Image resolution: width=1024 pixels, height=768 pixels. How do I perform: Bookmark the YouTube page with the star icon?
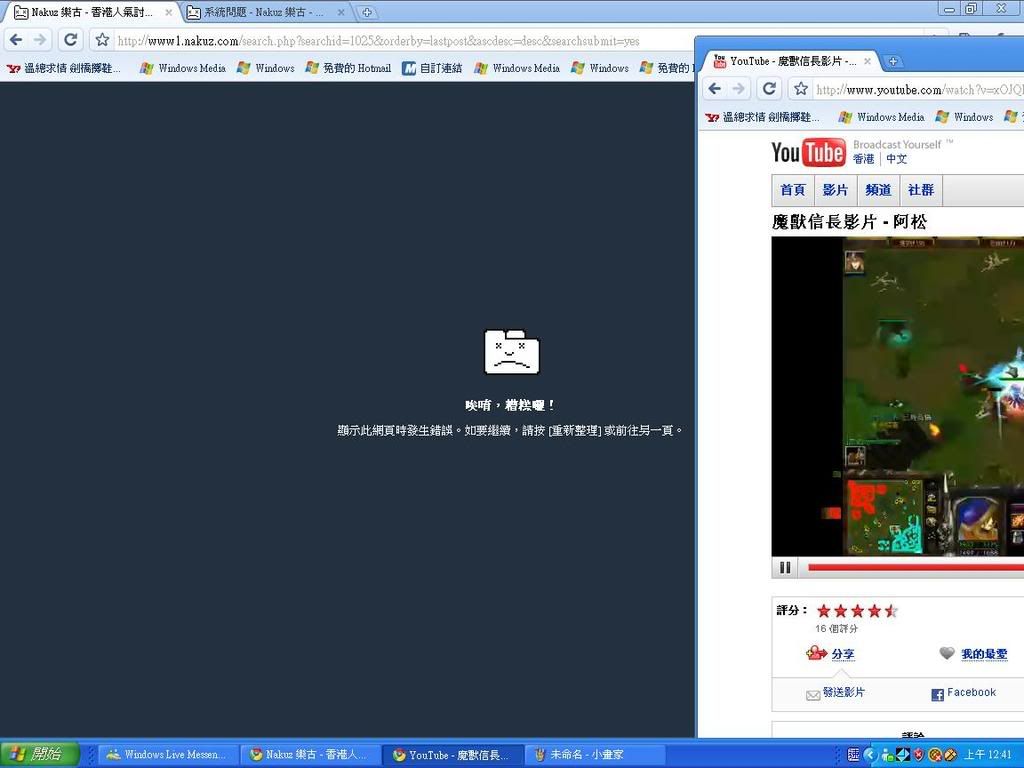coord(801,89)
